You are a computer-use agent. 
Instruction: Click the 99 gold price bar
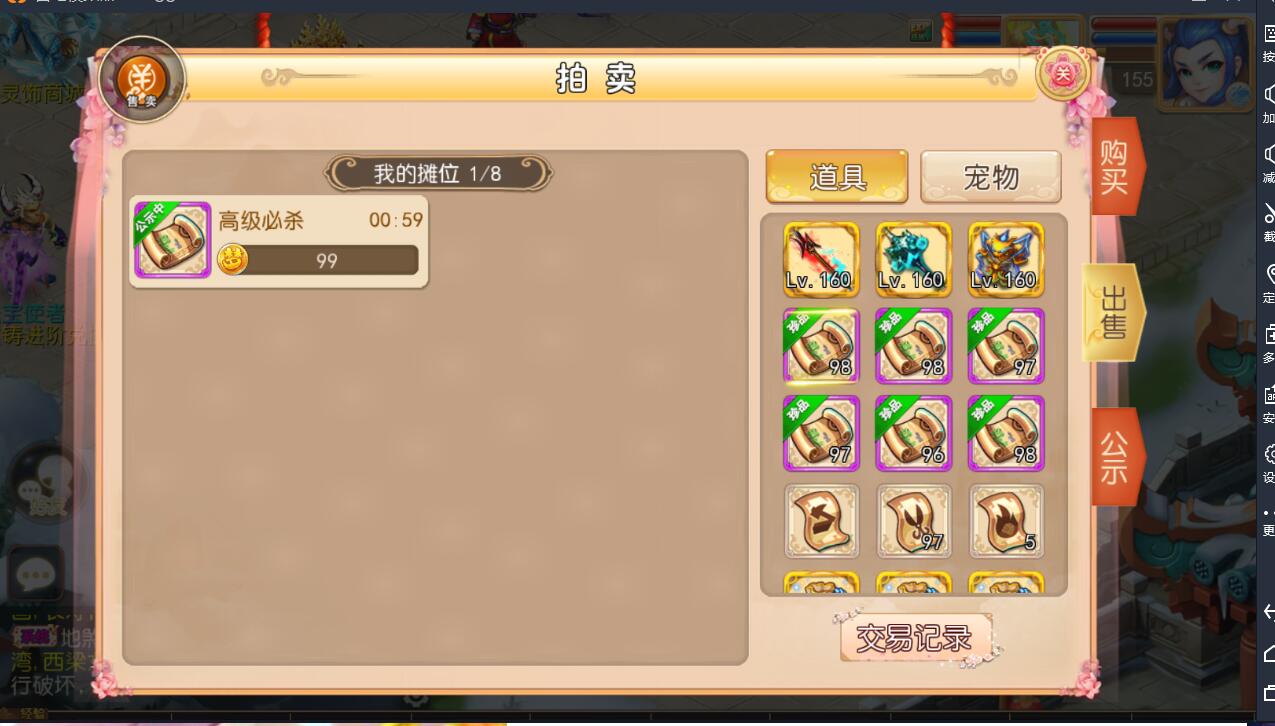(318, 260)
